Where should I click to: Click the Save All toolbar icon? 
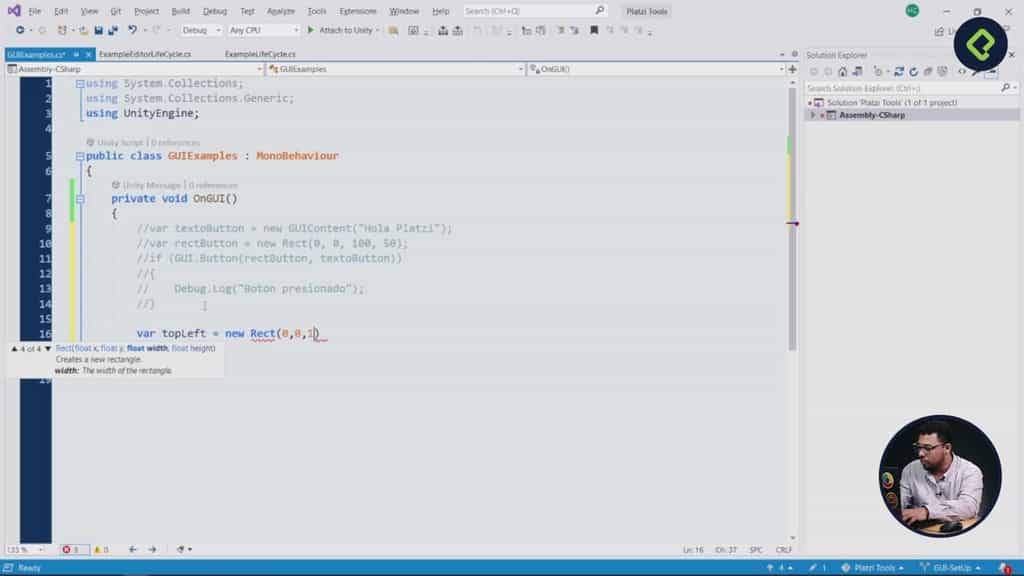point(114,30)
